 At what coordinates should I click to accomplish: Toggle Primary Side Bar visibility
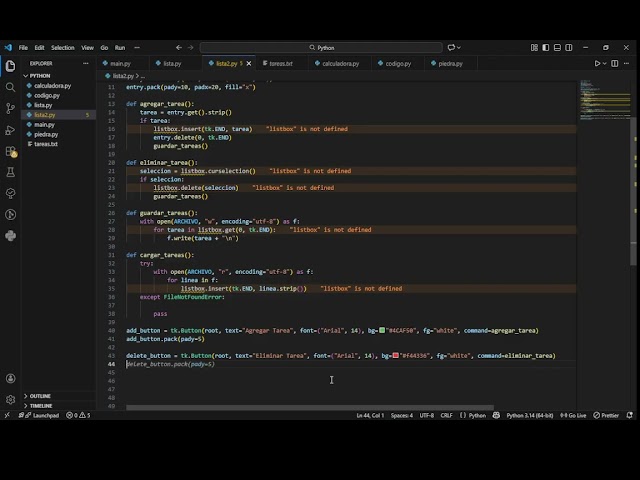click(545, 47)
